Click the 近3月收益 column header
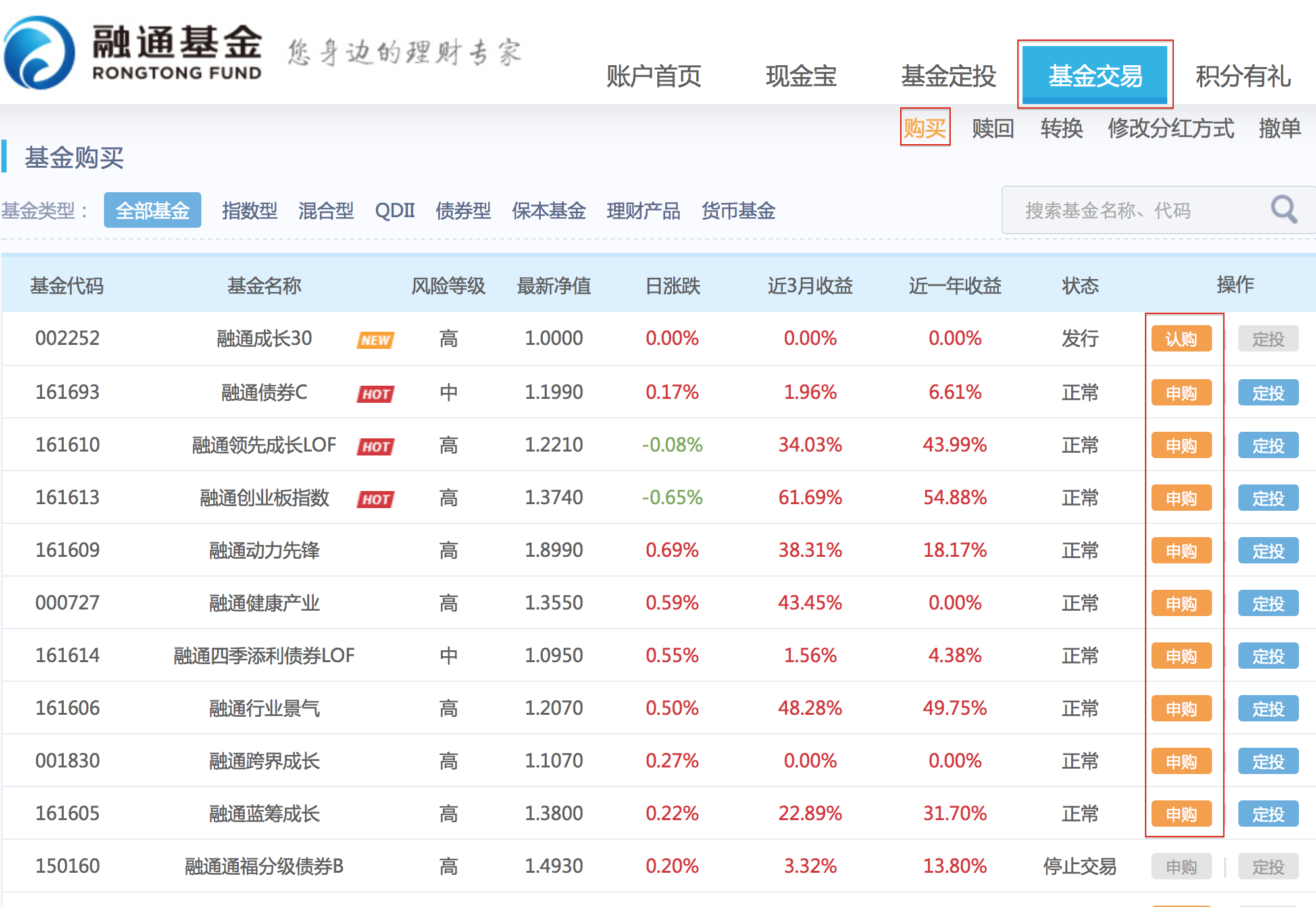Screen dimensions: 1316x907 point(810,286)
